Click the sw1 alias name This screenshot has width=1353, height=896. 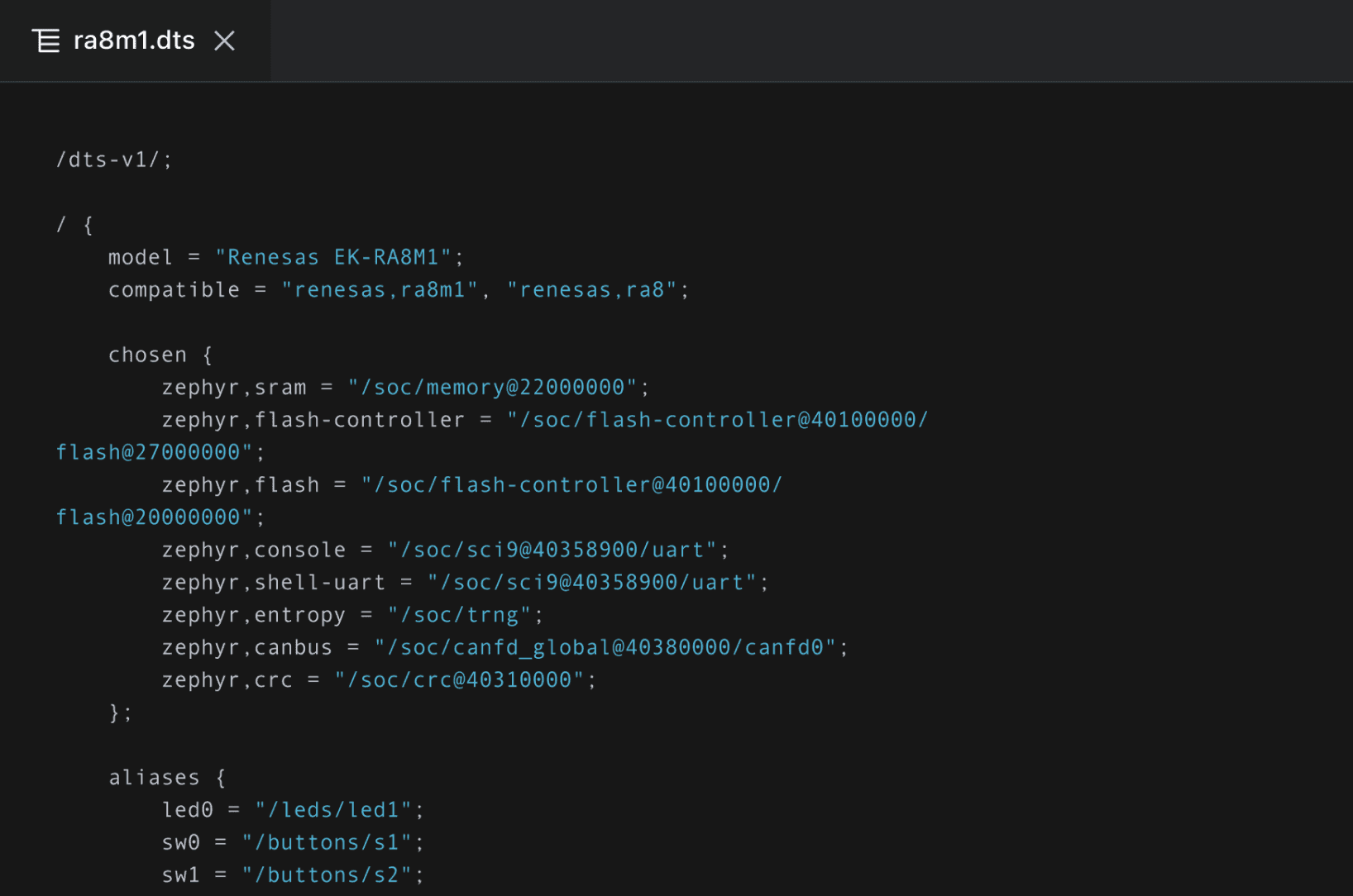point(181,875)
